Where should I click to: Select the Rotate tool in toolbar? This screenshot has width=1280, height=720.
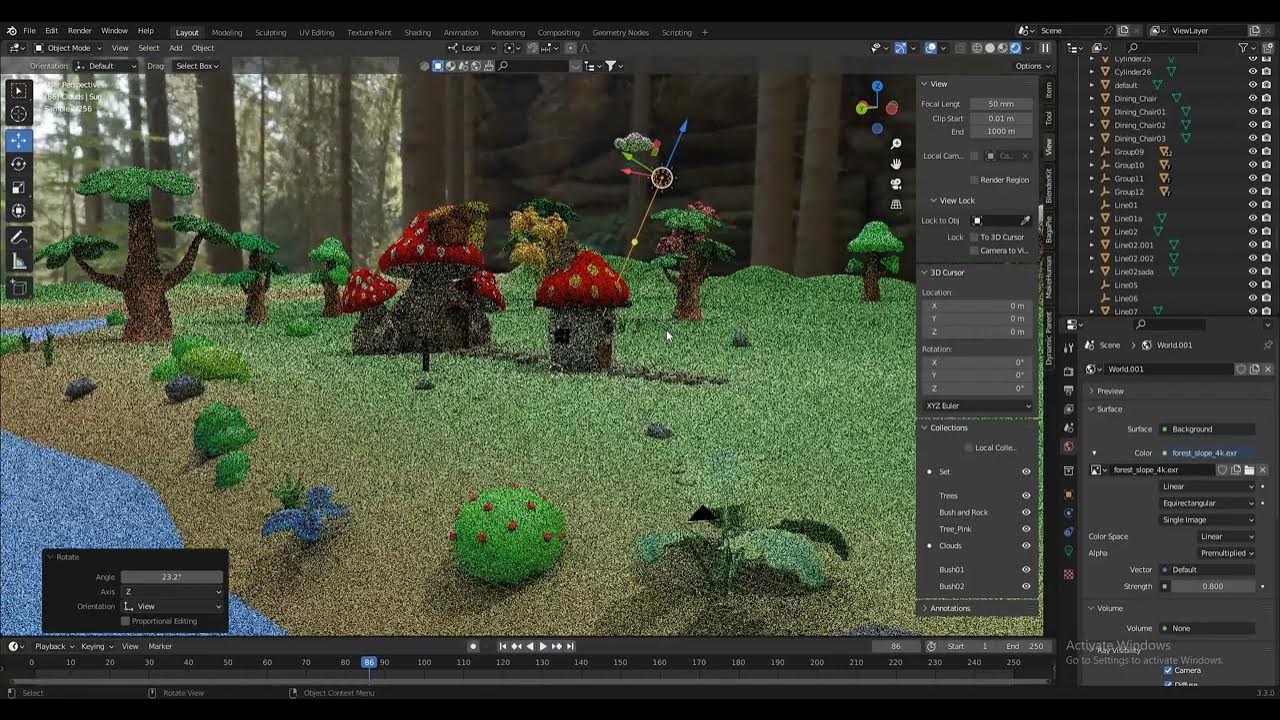tap(19, 163)
